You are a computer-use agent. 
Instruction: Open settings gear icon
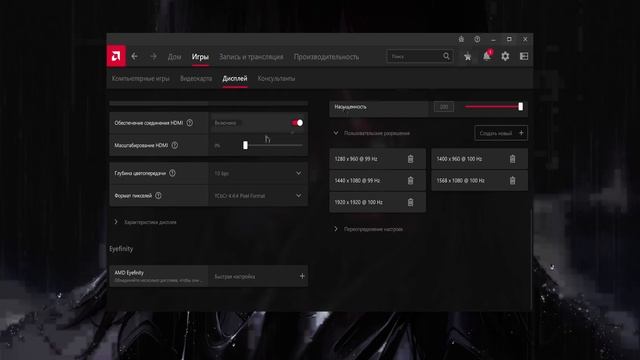505,56
